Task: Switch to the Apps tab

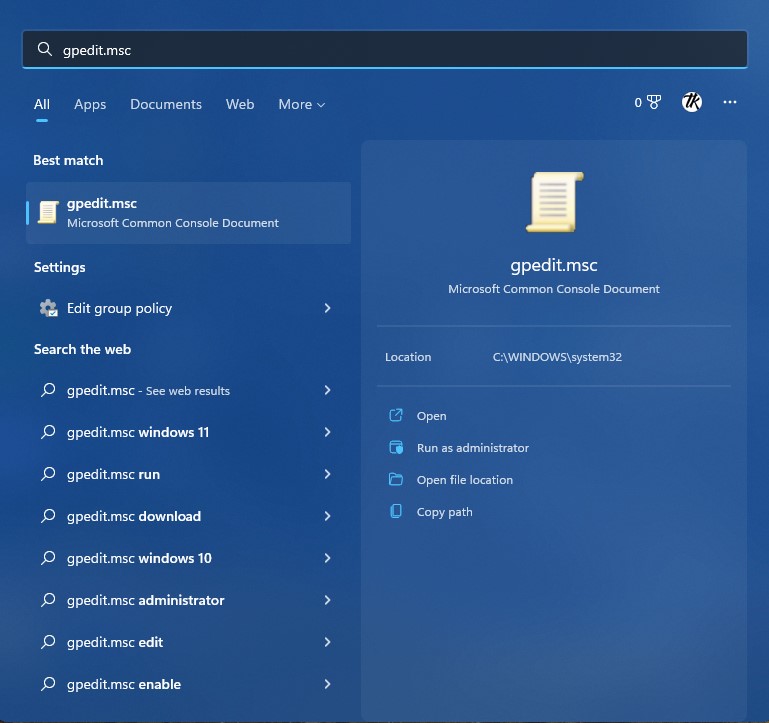Action: (90, 104)
